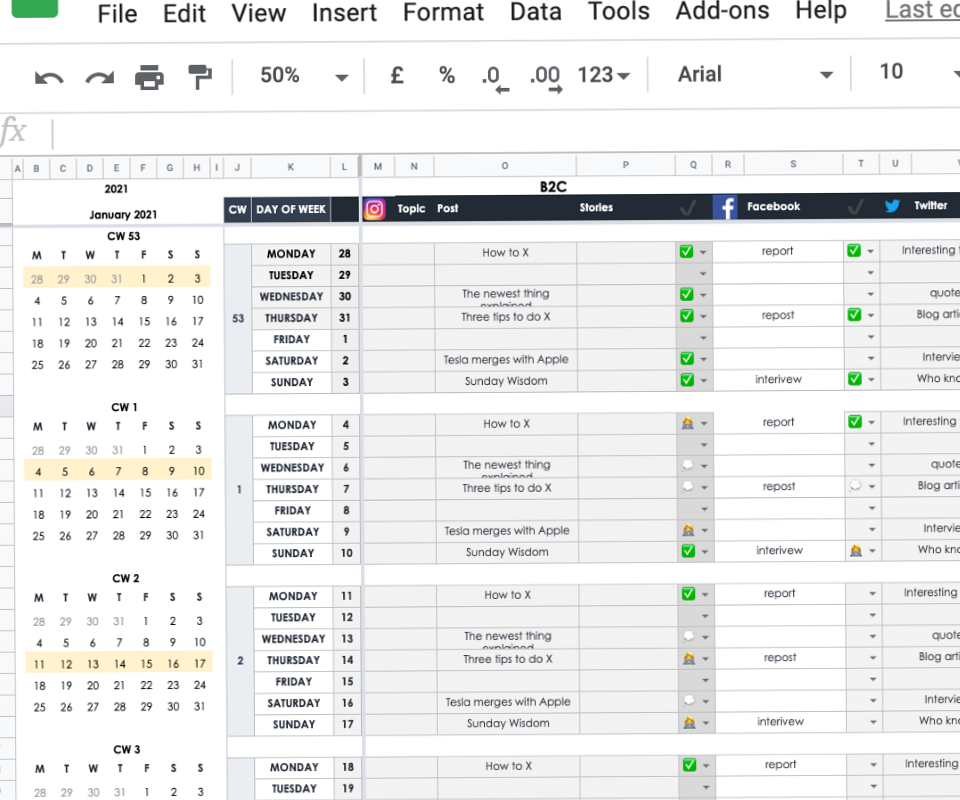Click the Last edit link
This screenshot has width=960, height=800.
(x=920, y=10)
